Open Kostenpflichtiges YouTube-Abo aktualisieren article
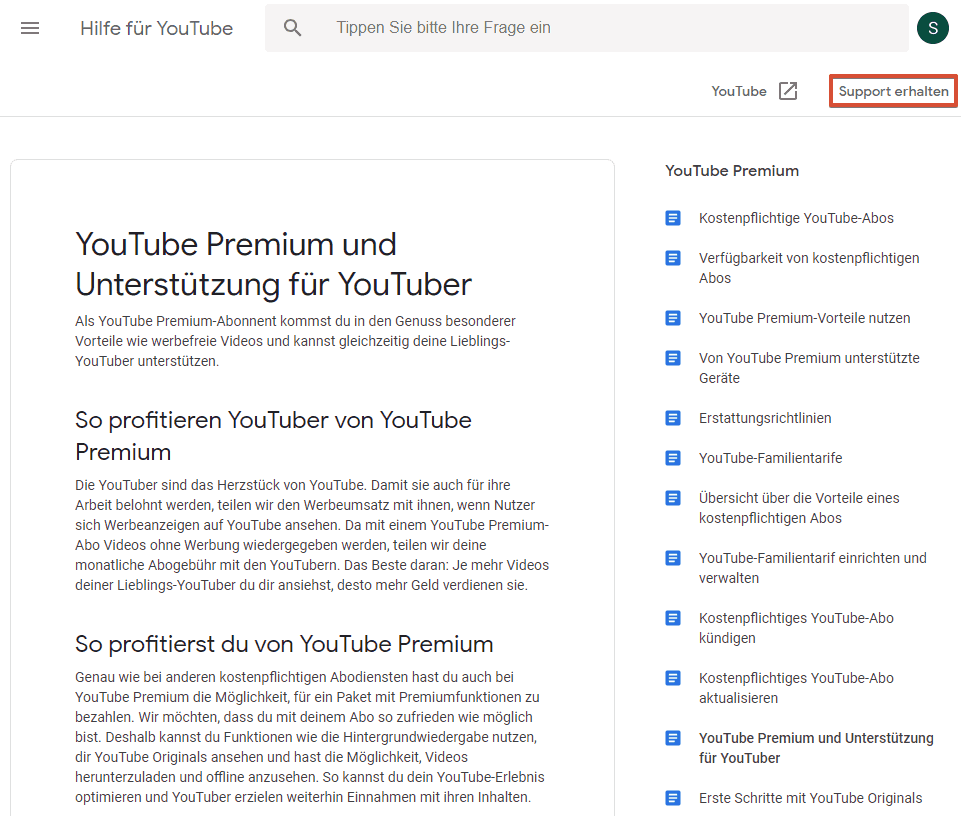 (x=796, y=688)
